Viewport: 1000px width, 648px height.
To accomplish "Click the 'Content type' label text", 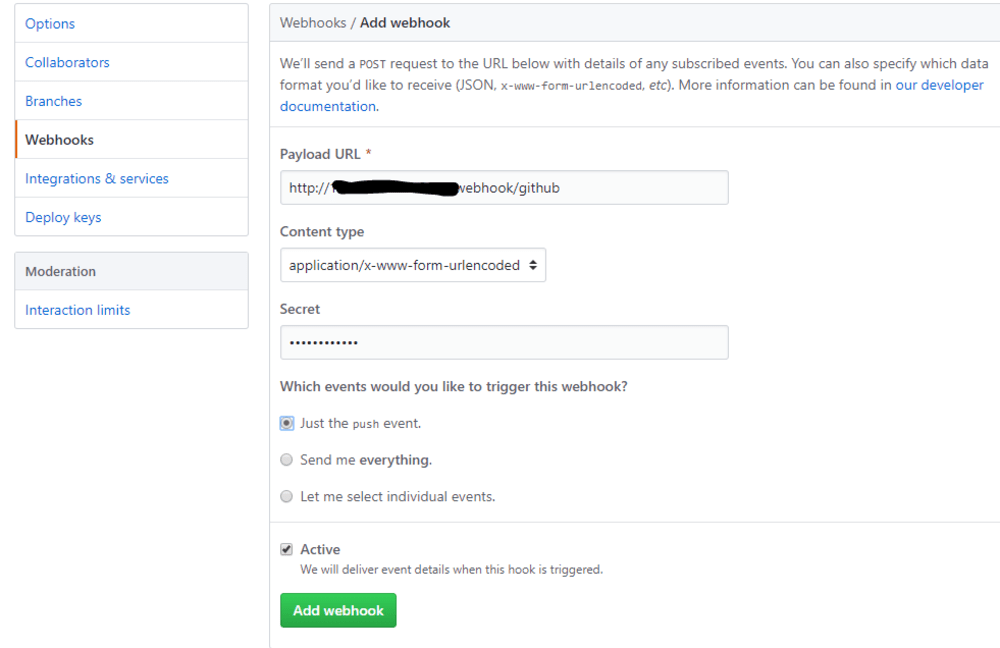I will coord(322,232).
